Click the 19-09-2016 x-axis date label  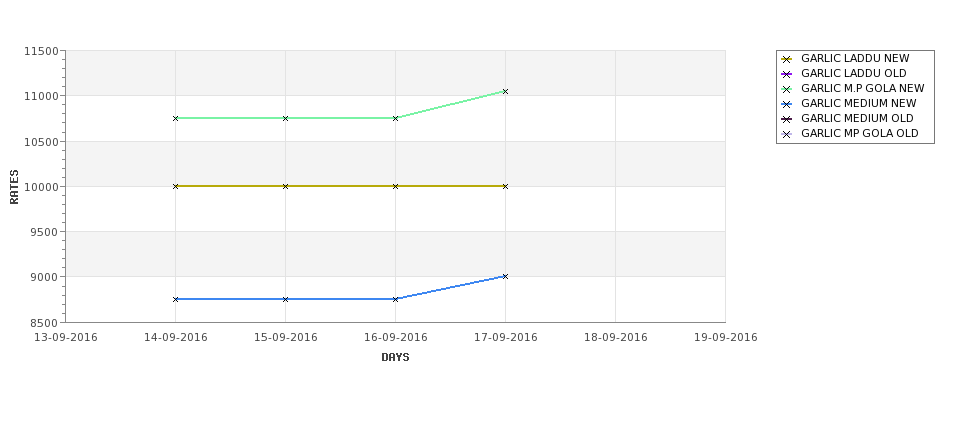click(726, 338)
